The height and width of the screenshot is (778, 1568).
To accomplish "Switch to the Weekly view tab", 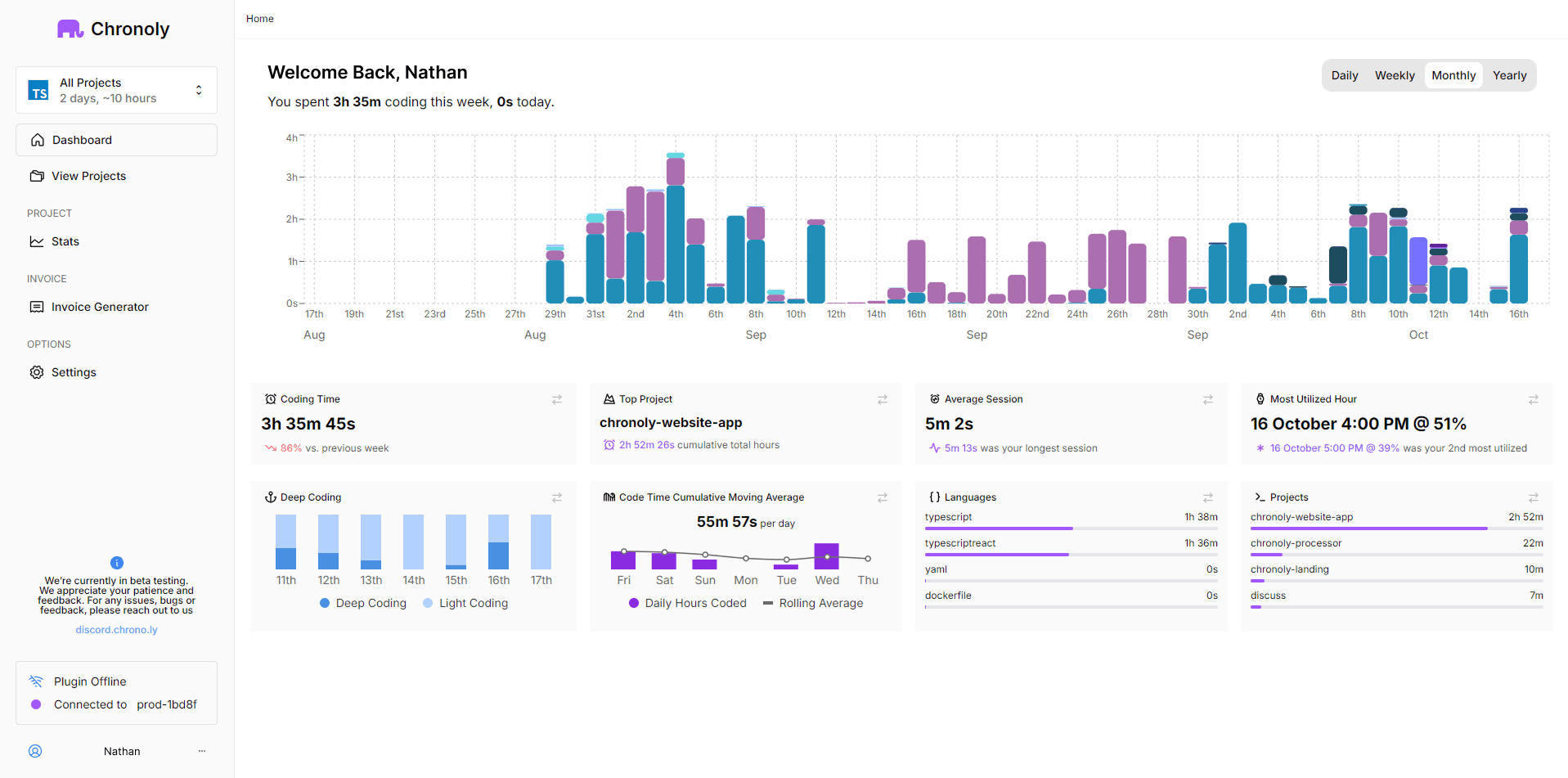I will [x=1394, y=75].
